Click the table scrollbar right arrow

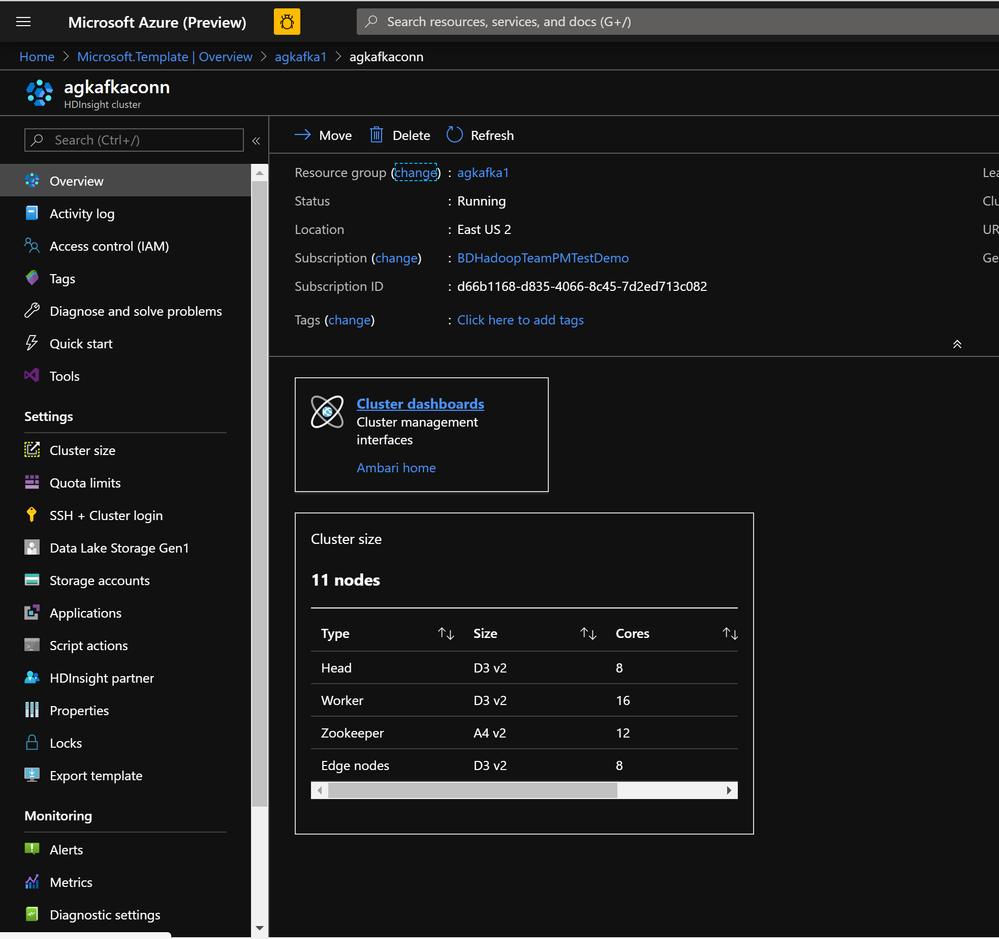pyautogui.click(x=729, y=791)
